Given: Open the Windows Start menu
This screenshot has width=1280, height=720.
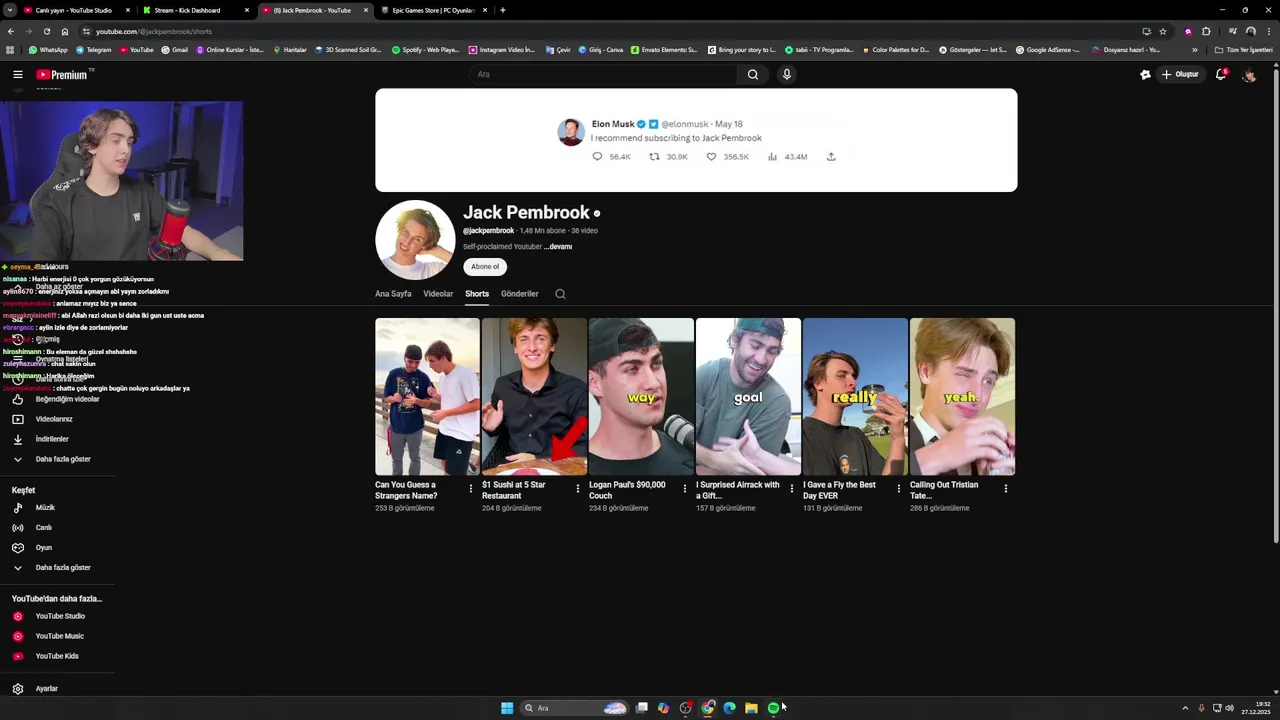Looking at the screenshot, I should click(507, 708).
